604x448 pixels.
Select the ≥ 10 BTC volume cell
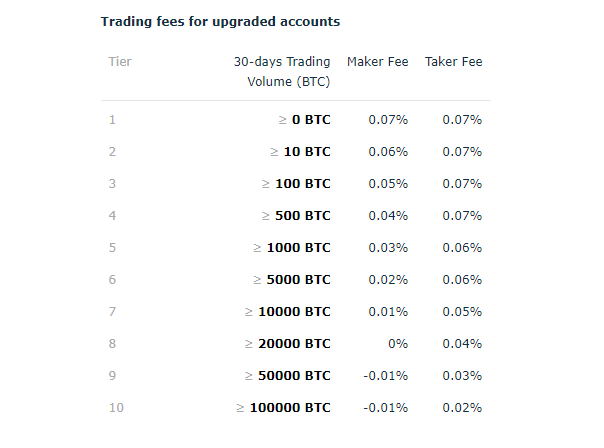click(x=300, y=152)
